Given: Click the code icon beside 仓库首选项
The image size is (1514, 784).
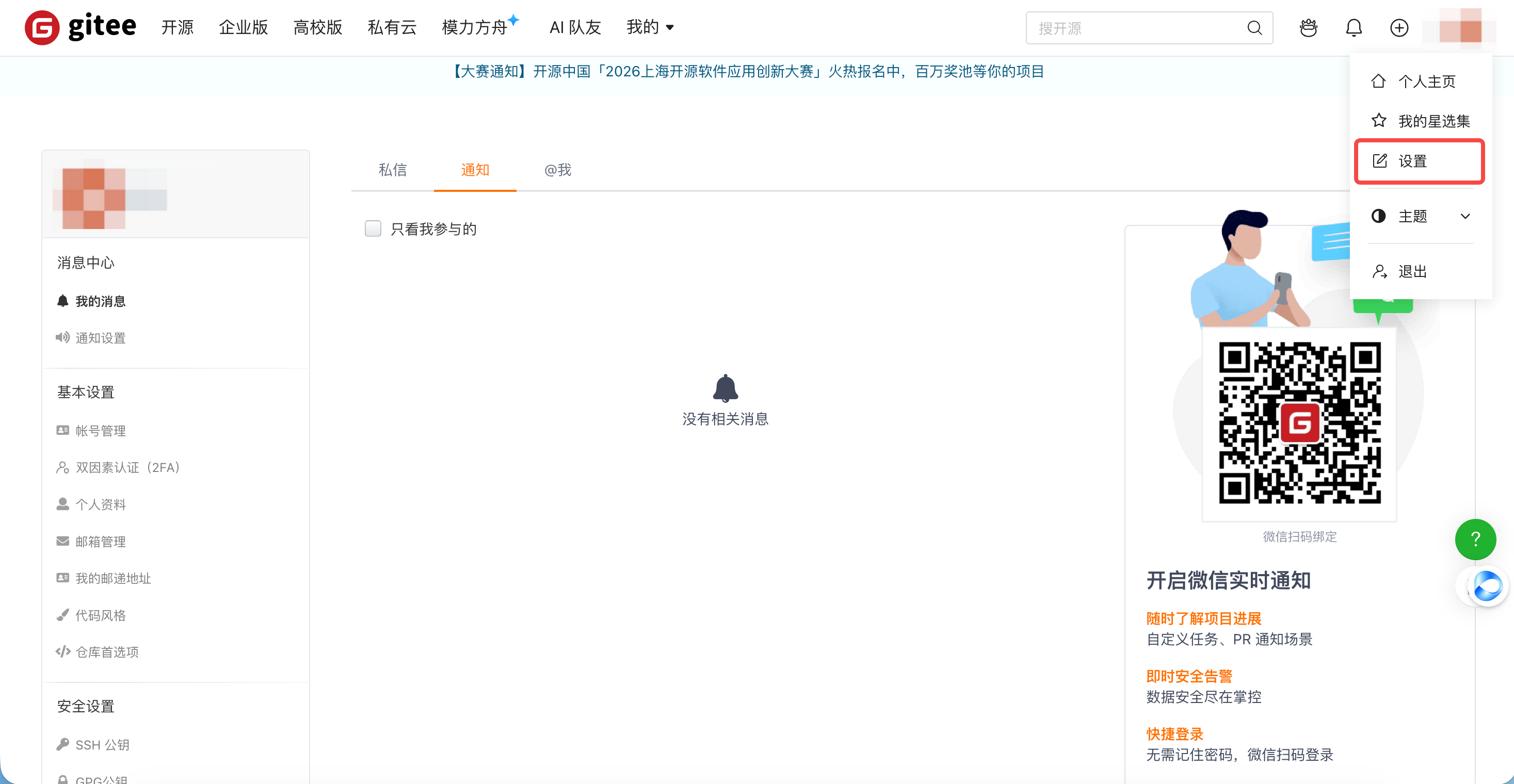Looking at the screenshot, I should pos(62,652).
